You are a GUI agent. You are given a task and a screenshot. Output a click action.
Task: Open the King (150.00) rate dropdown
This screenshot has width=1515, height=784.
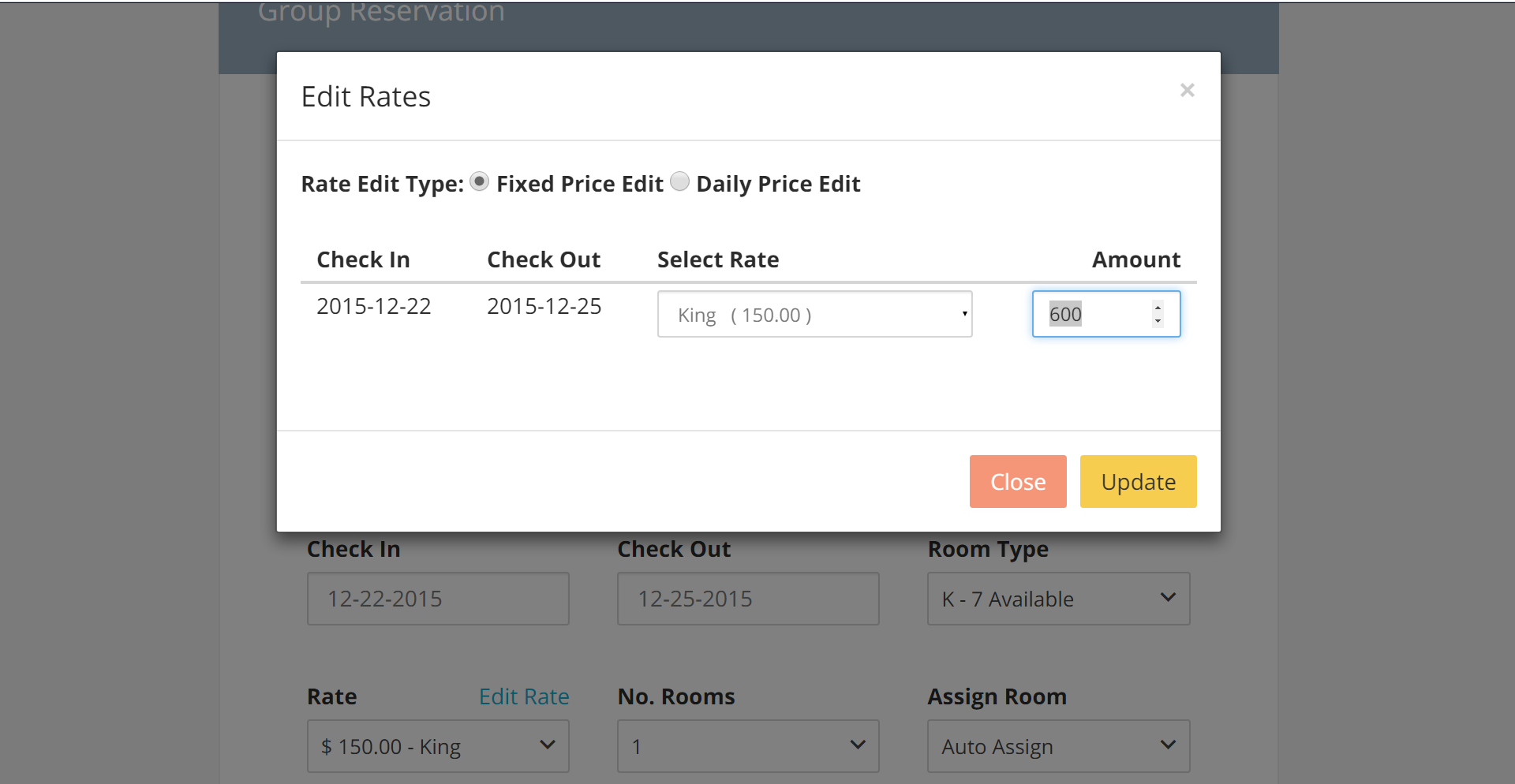pyautogui.click(x=814, y=314)
